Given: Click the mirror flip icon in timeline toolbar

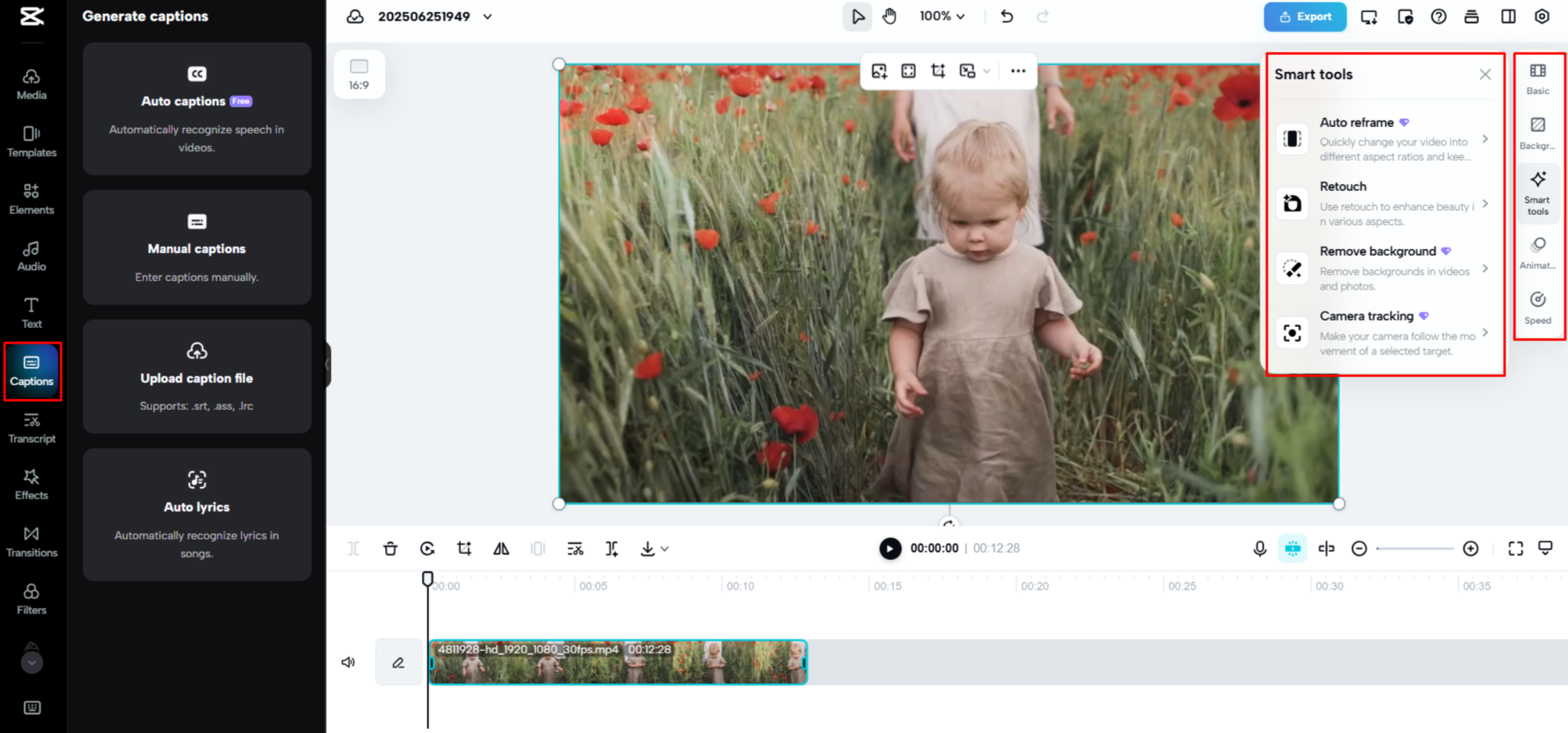Looking at the screenshot, I should point(501,549).
